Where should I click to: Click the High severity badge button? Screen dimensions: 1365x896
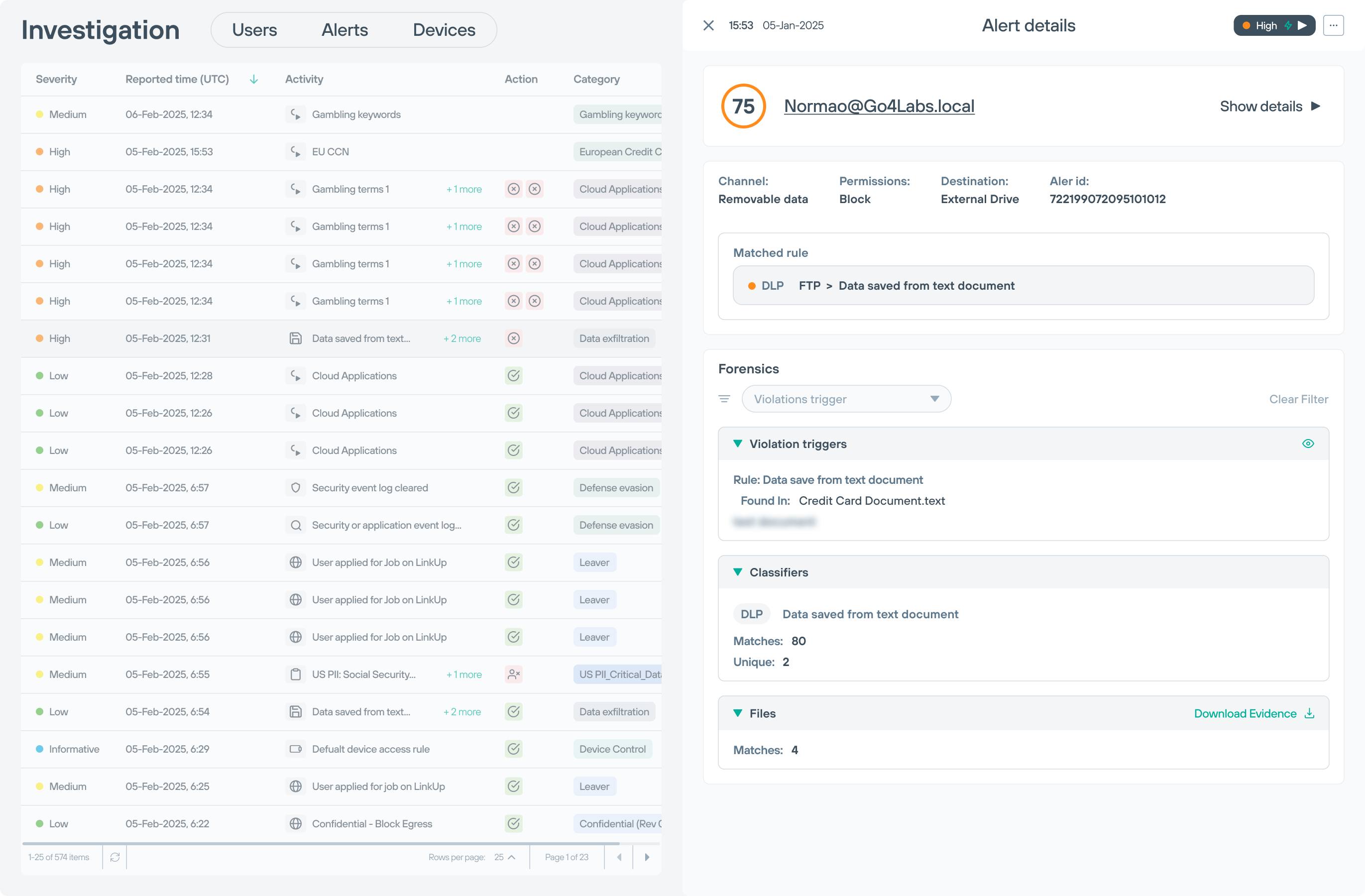point(1273,25)
